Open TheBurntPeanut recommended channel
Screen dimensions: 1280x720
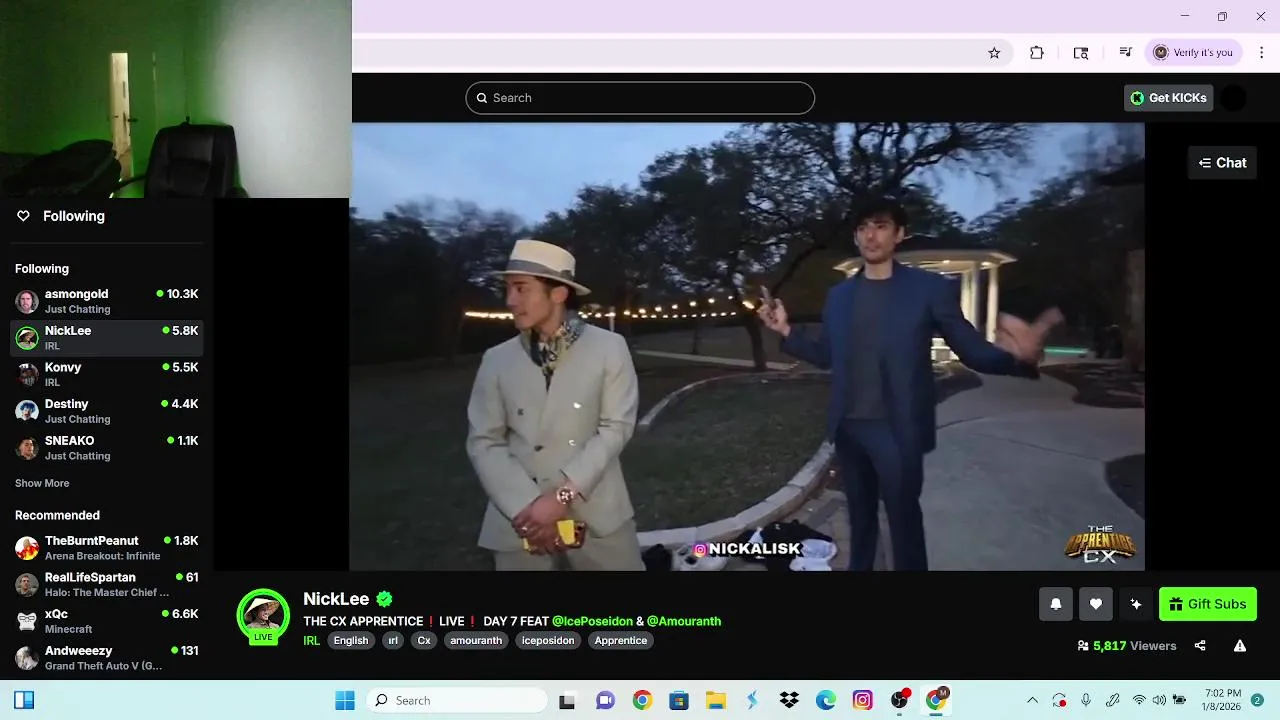107,548
